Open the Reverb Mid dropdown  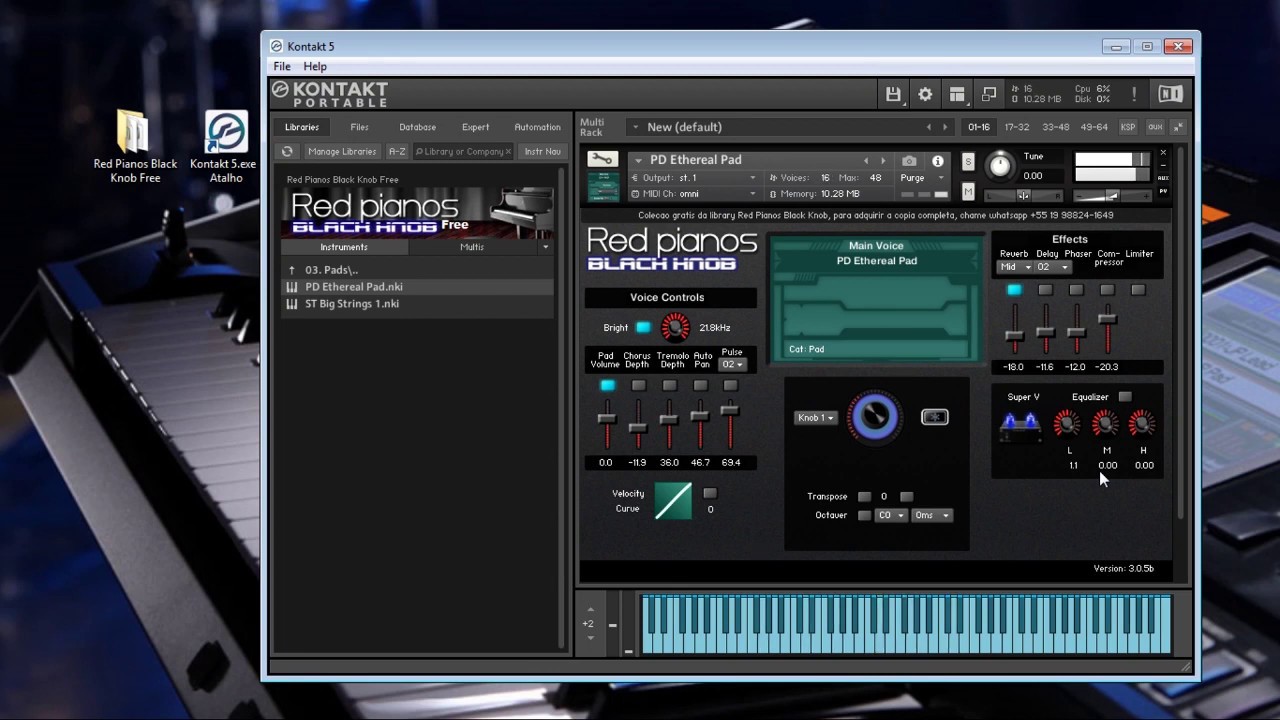[x=1015, y=267]
